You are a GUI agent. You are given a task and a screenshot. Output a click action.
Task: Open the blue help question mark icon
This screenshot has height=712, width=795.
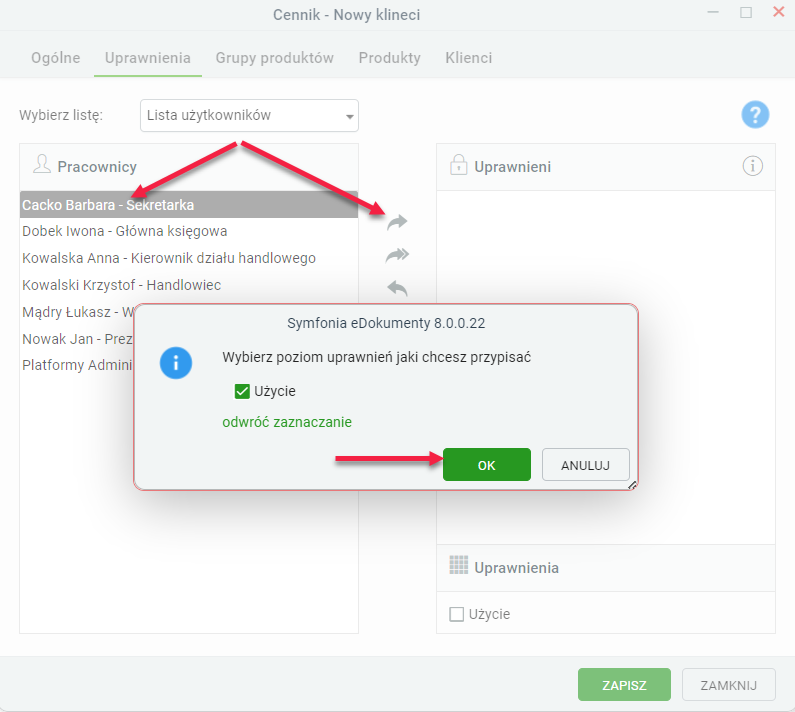[x=755, y=115]
